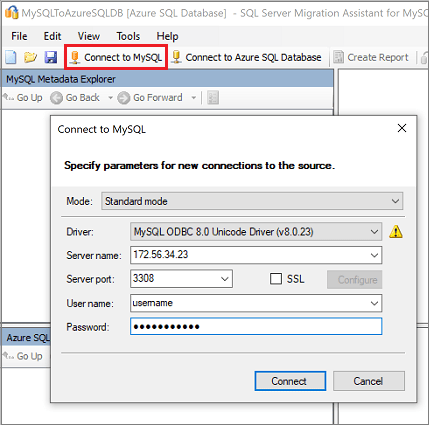Click the Open Project folder icon
The width and height of the screenshot is (429, 425).
[30, 57]
